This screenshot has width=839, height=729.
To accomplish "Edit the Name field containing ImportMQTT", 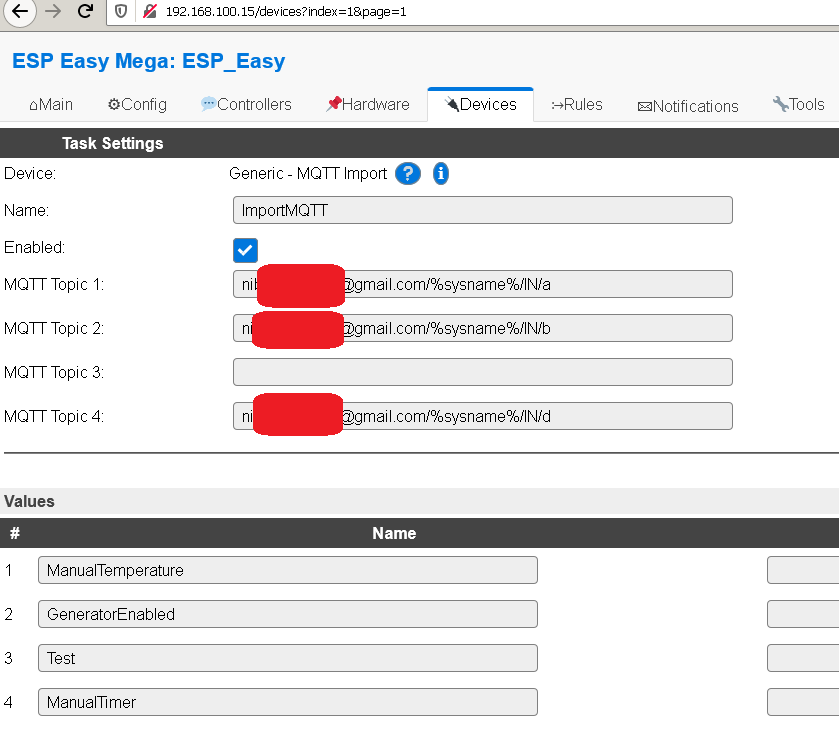I will 483,210.
